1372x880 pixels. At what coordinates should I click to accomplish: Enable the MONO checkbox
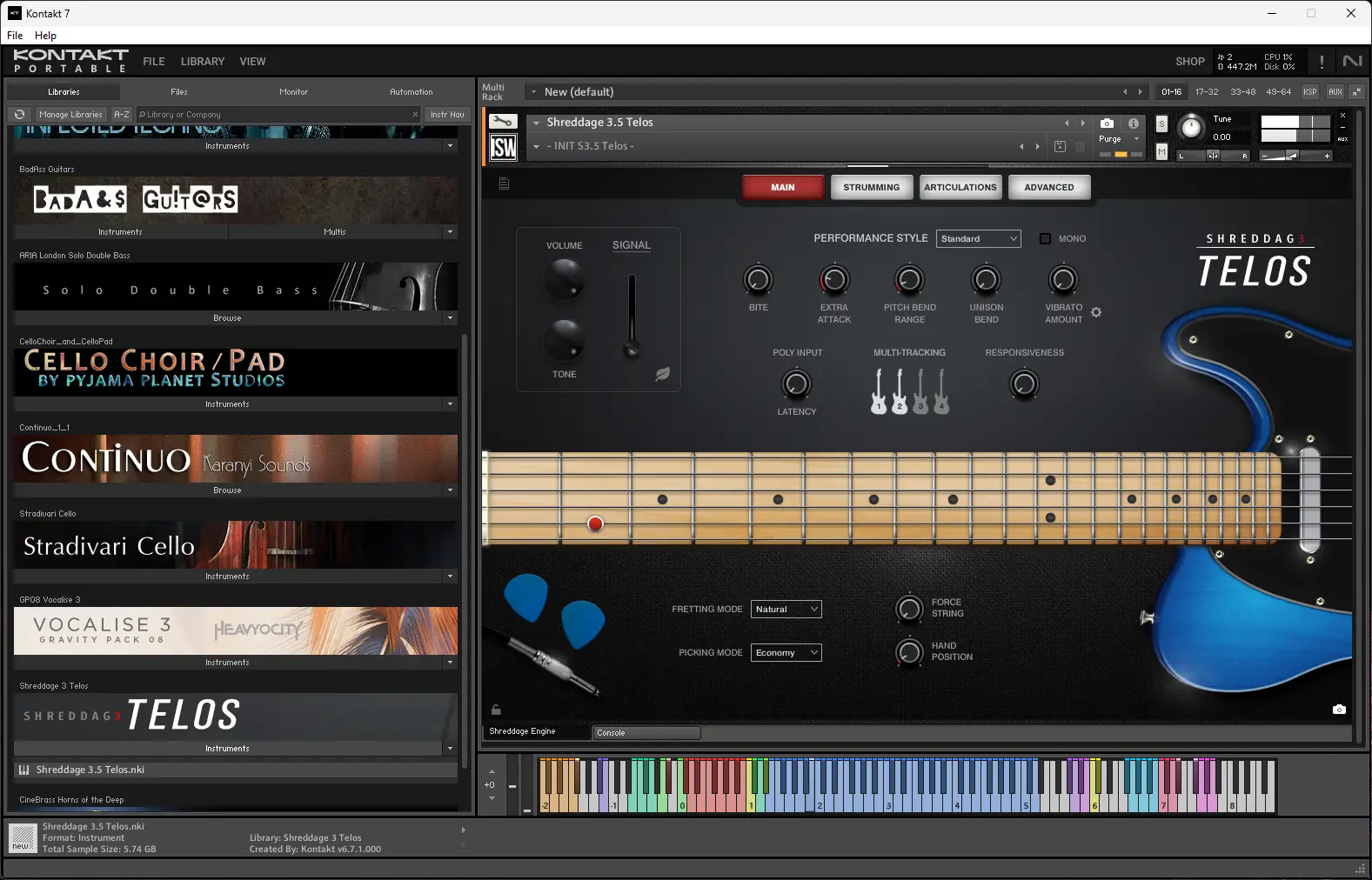pos(1045,238)
